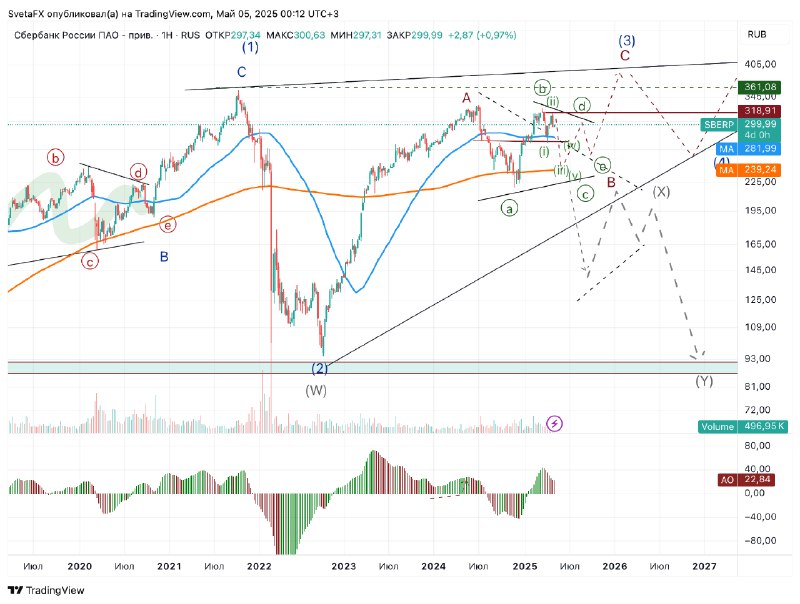Click the 125,00 price axis level
This screenshot has height=604, width=800.
pos(760,299)
